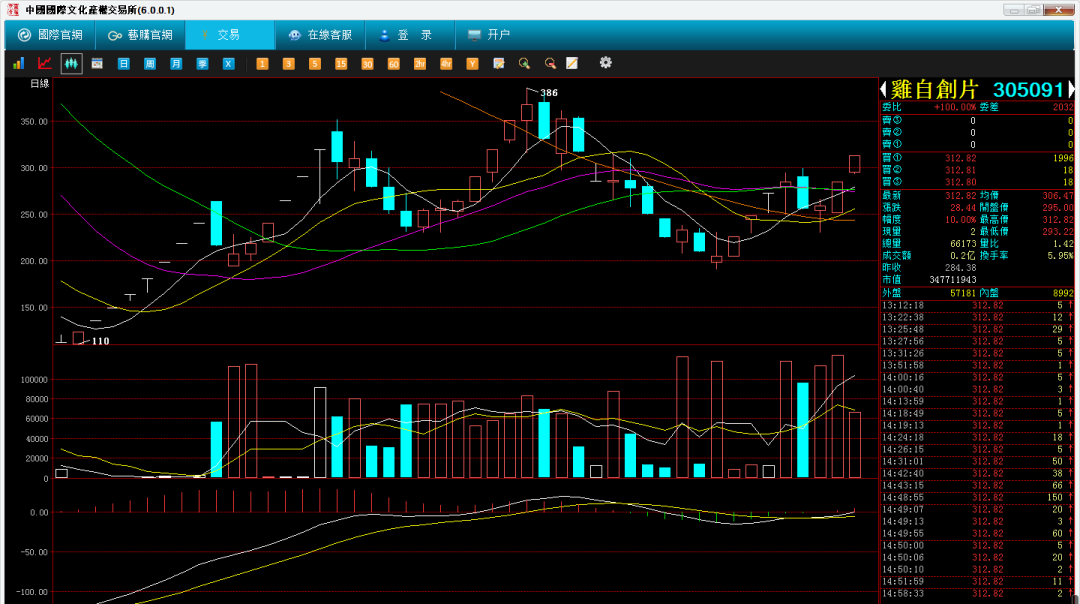Click the blue X period icon
The image size is (1080, 604).
coord(228,63)
